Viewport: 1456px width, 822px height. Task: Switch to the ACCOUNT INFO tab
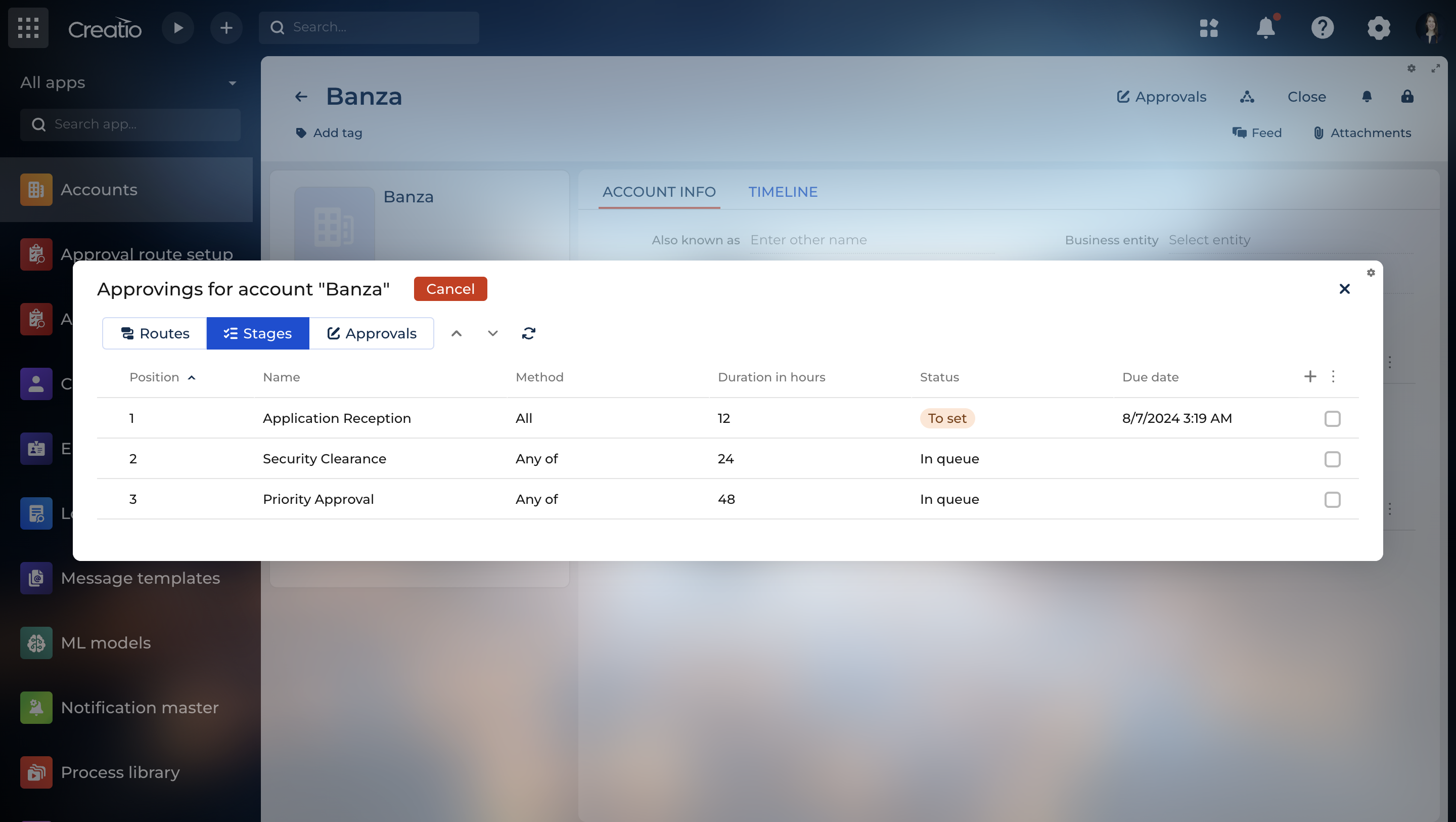pos(659,192)
